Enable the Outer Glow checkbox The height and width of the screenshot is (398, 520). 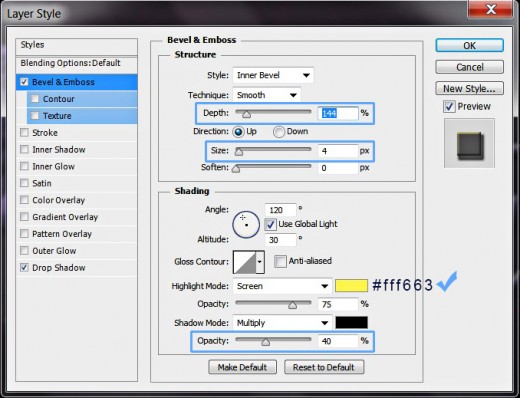pos(24,250)
